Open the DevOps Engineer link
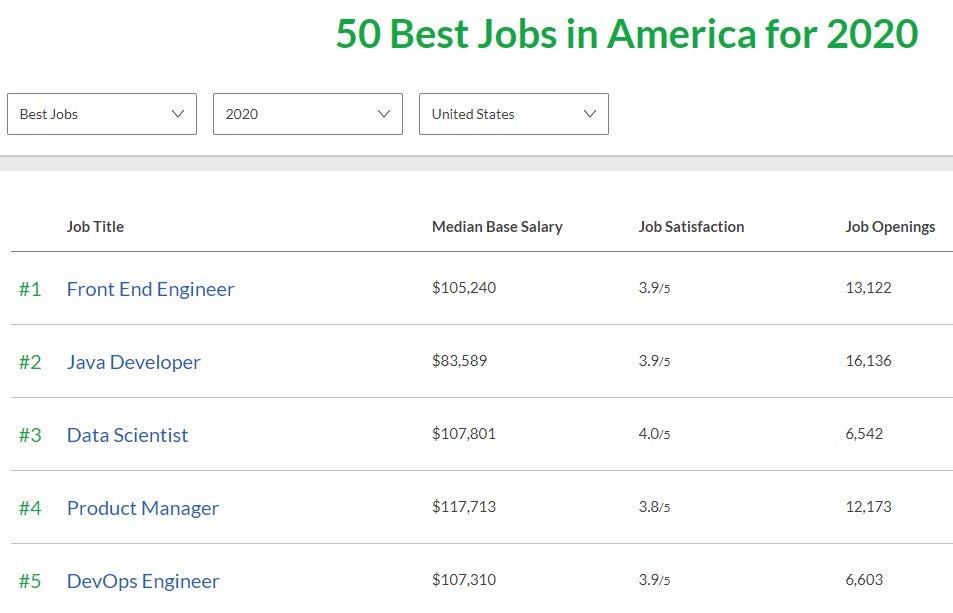Screen dimensions: 953x613 pos(142,581)
